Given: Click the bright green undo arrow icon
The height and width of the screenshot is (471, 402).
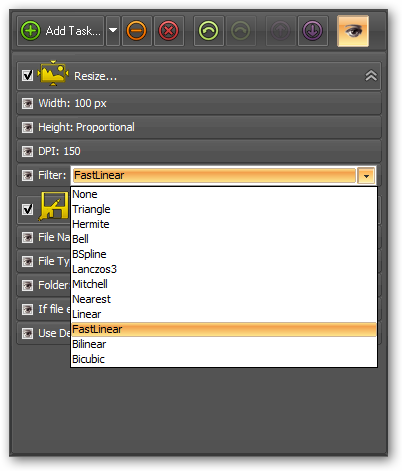Looking at the screenshot, I should 208,31.
